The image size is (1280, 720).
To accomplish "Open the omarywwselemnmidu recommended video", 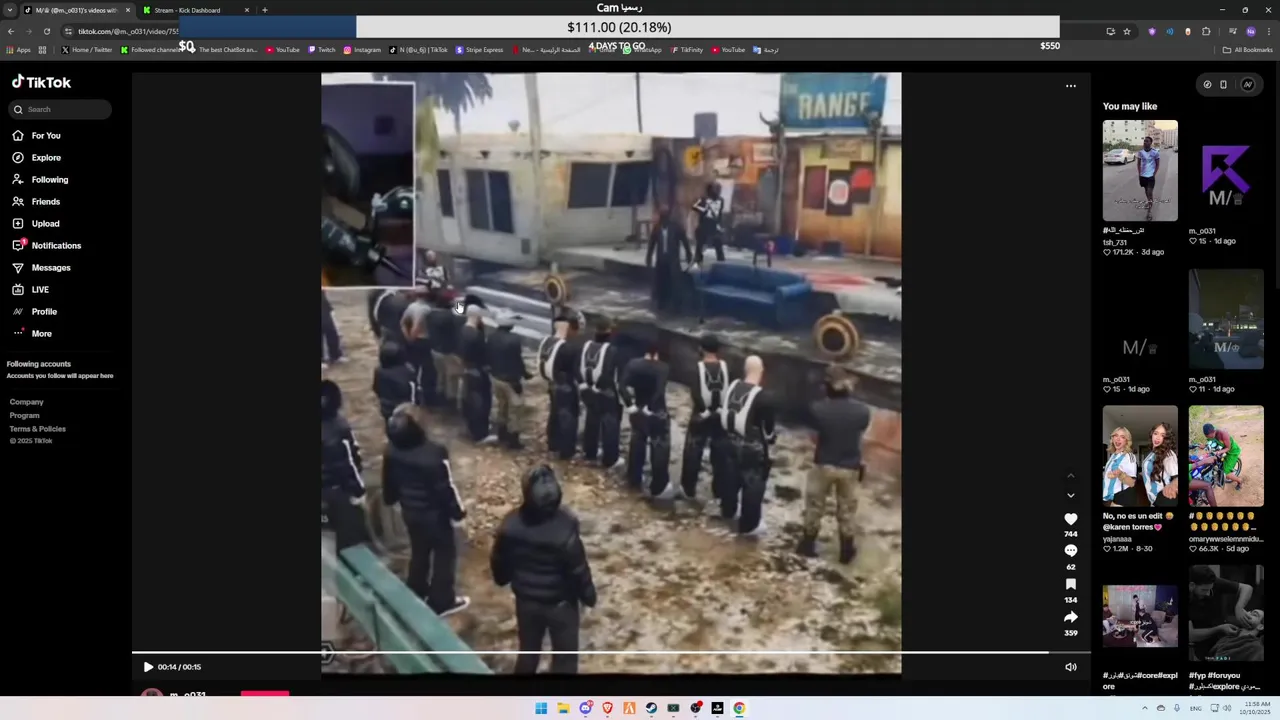I will click(x=1226, y=455).
